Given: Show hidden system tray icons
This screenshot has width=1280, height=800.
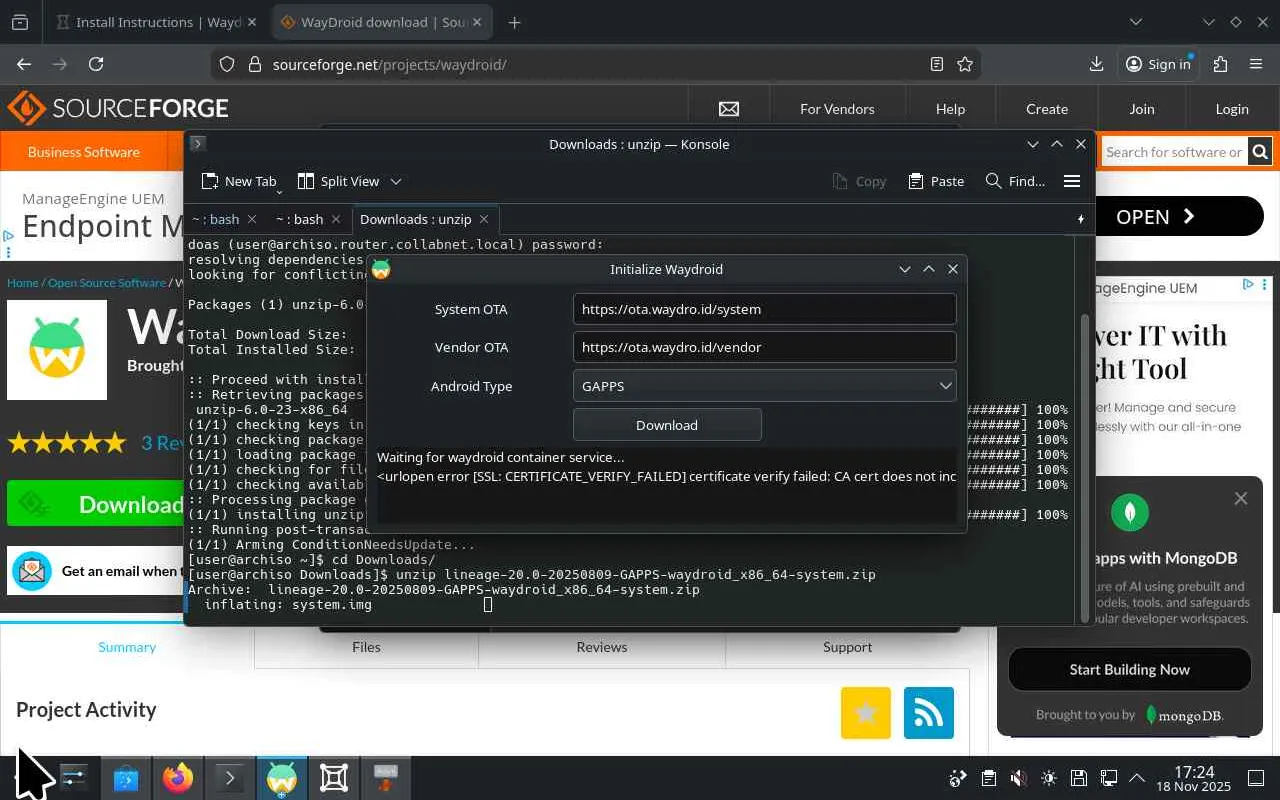Looking at the screenshot, I should pyautogui.click(x=1137, y=778).
